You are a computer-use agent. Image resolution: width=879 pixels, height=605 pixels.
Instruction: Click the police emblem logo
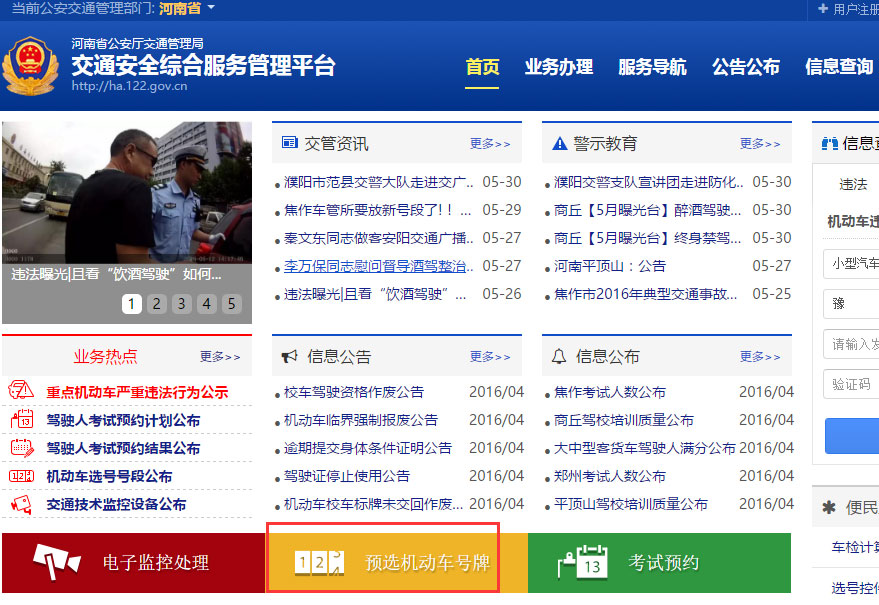pos(29,68)
